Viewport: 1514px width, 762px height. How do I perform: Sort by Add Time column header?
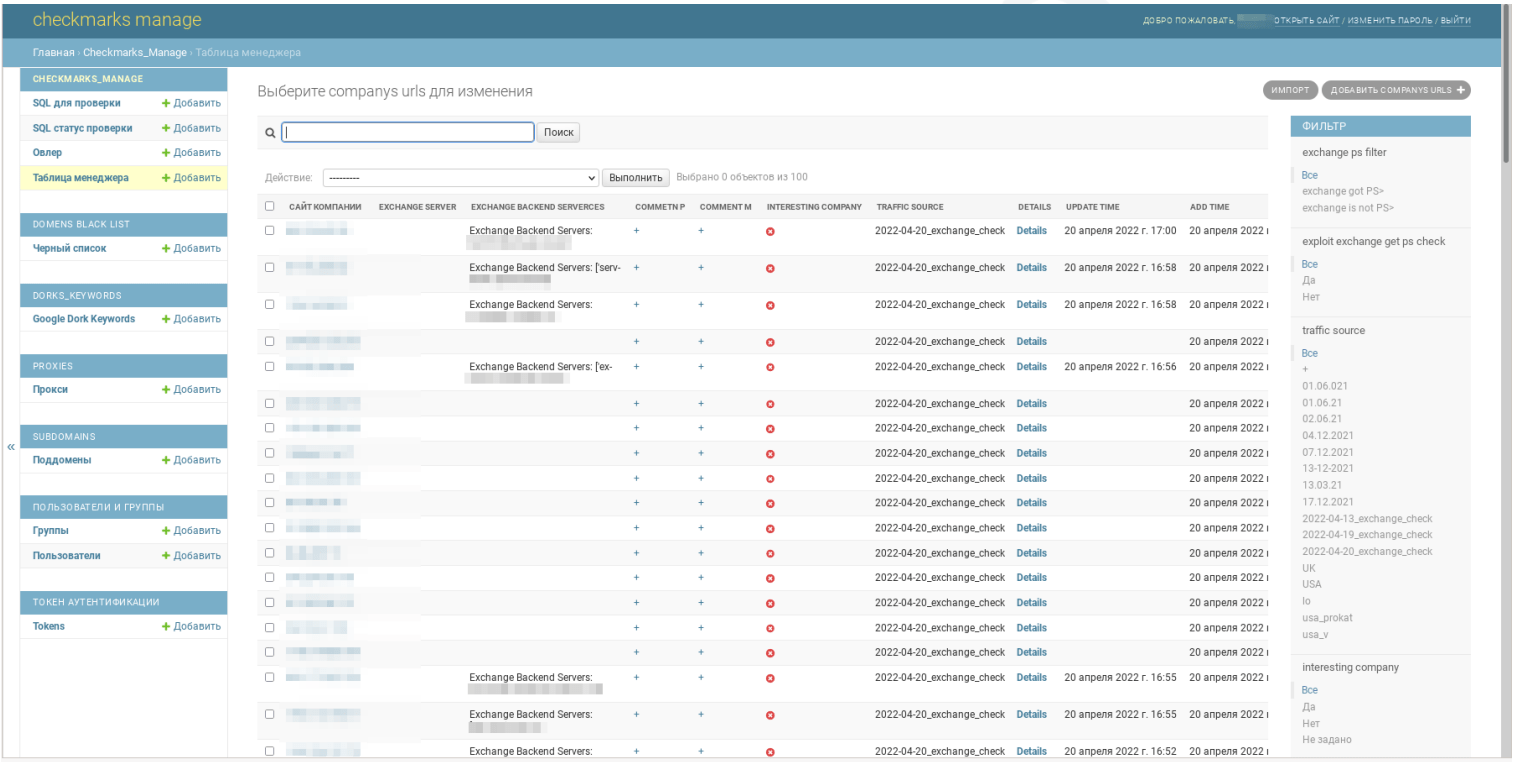coord(1210,207)
